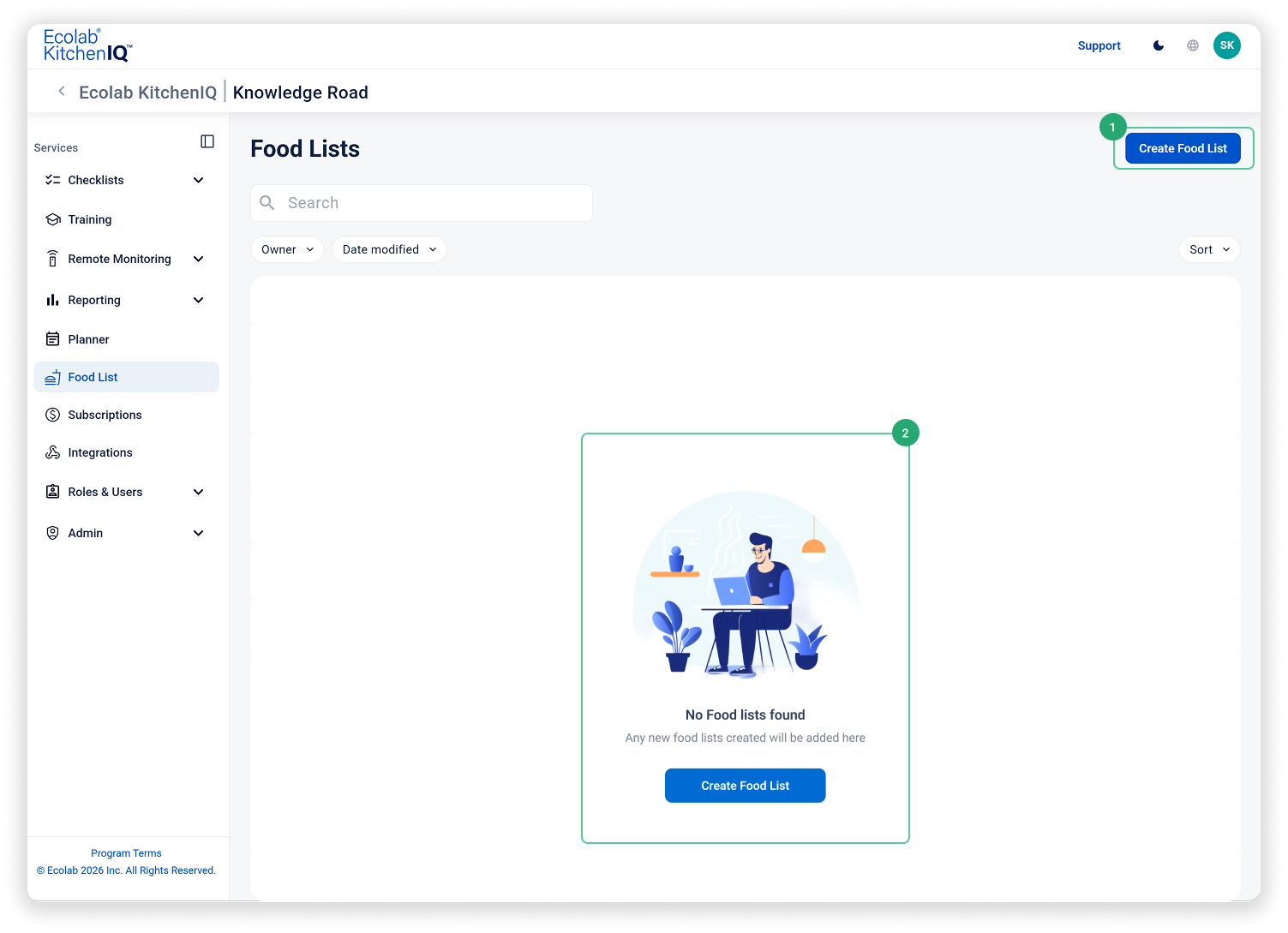Click the Food List dish icon
This screenshot has height=933, width=1288.
point(53,377)
